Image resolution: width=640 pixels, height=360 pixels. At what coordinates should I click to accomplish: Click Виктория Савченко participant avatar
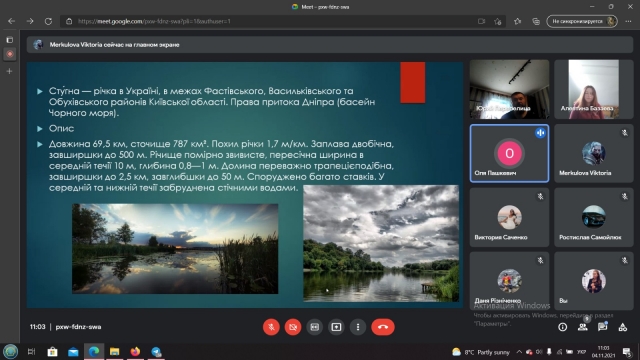(x=509, y=217)
